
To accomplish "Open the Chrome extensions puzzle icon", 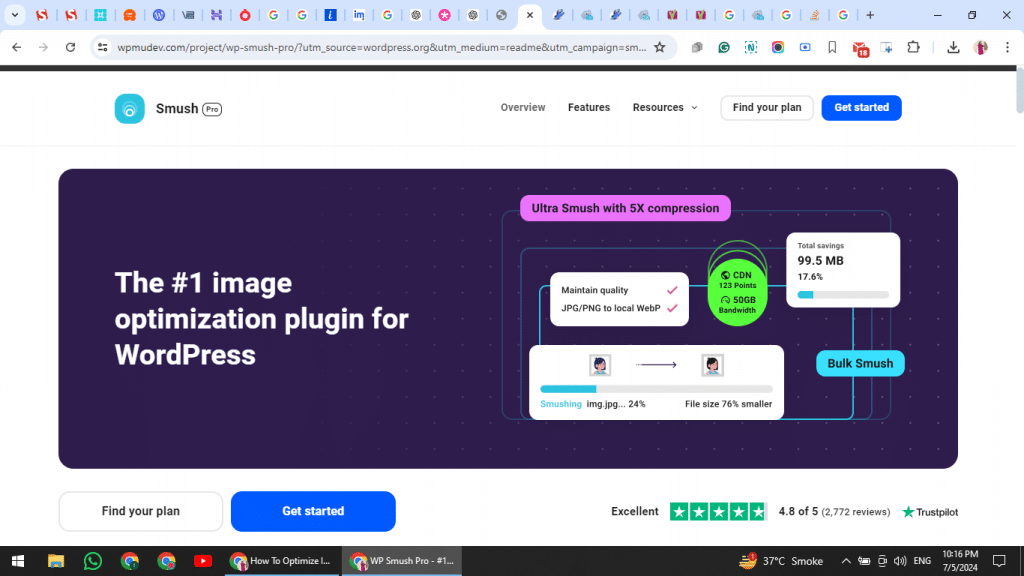I will (913, 47).
